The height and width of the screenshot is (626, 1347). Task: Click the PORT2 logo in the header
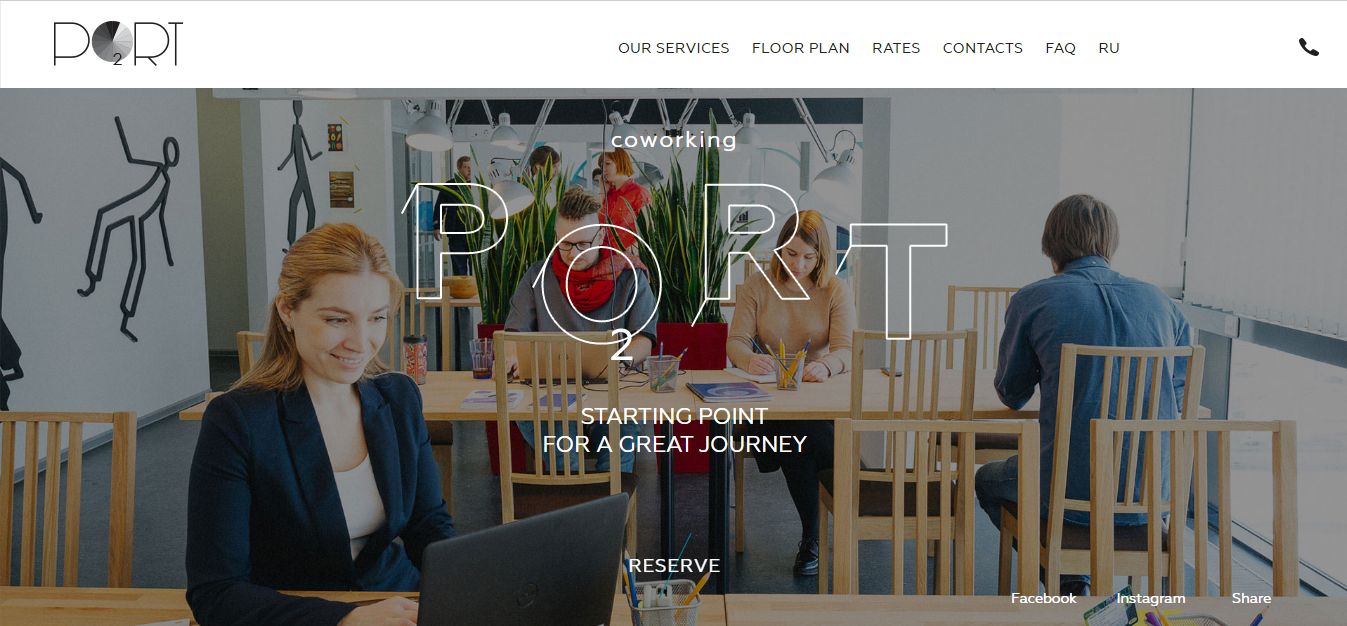pos(118,44)
